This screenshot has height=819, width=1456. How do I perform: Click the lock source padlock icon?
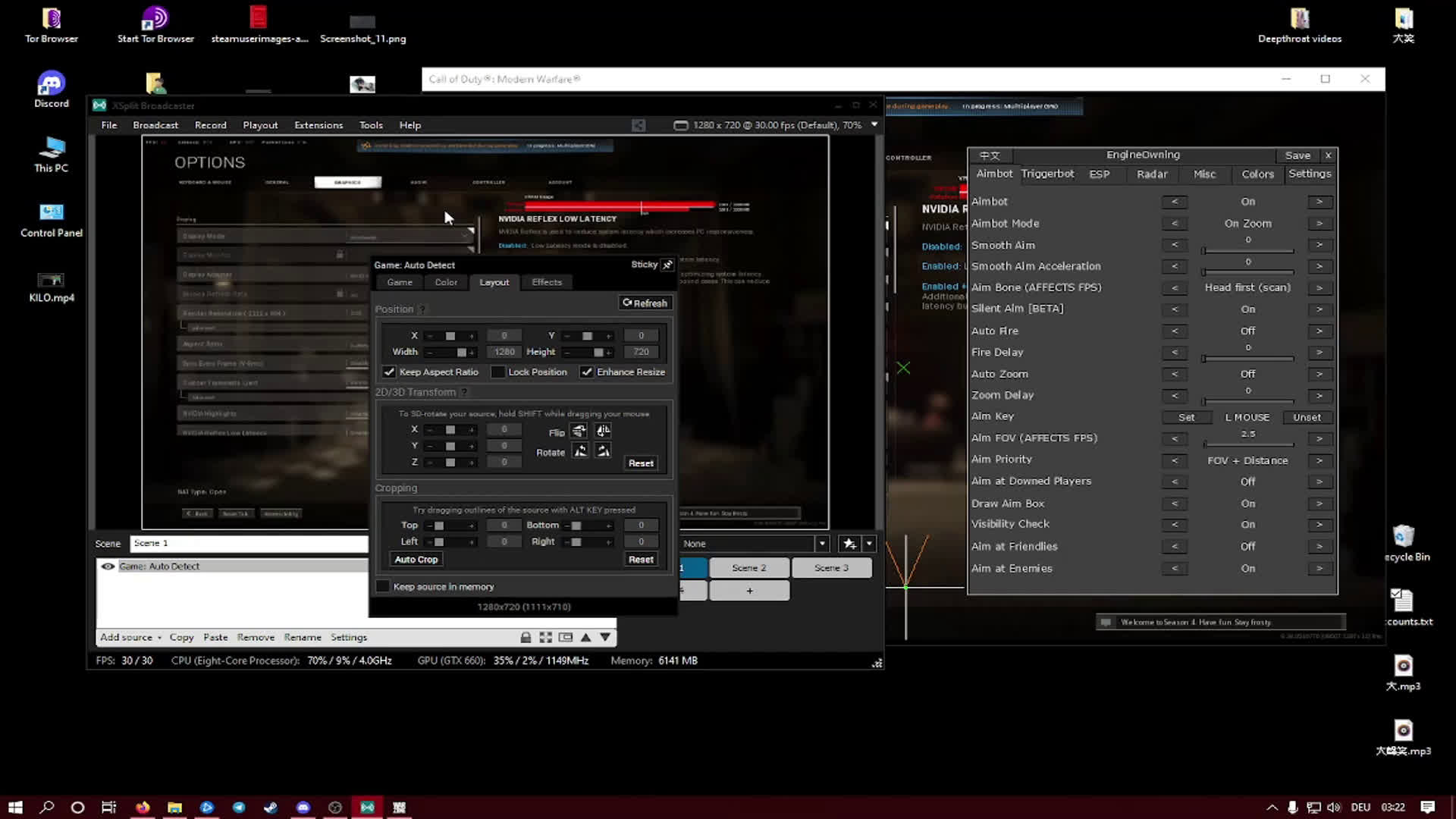click(x=526, y=637)
